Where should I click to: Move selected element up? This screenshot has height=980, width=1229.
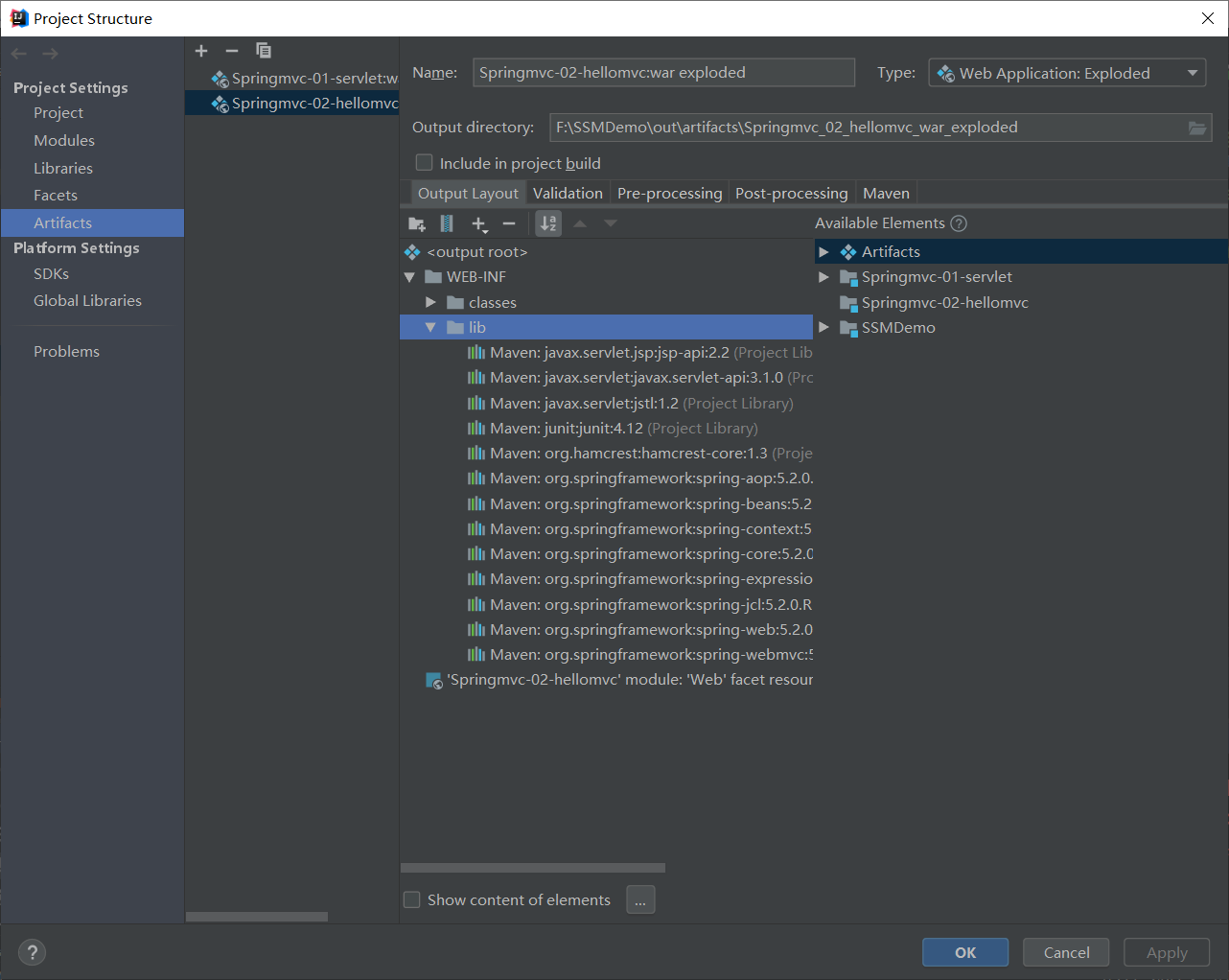pyautogui.click(x=580, y=223)
